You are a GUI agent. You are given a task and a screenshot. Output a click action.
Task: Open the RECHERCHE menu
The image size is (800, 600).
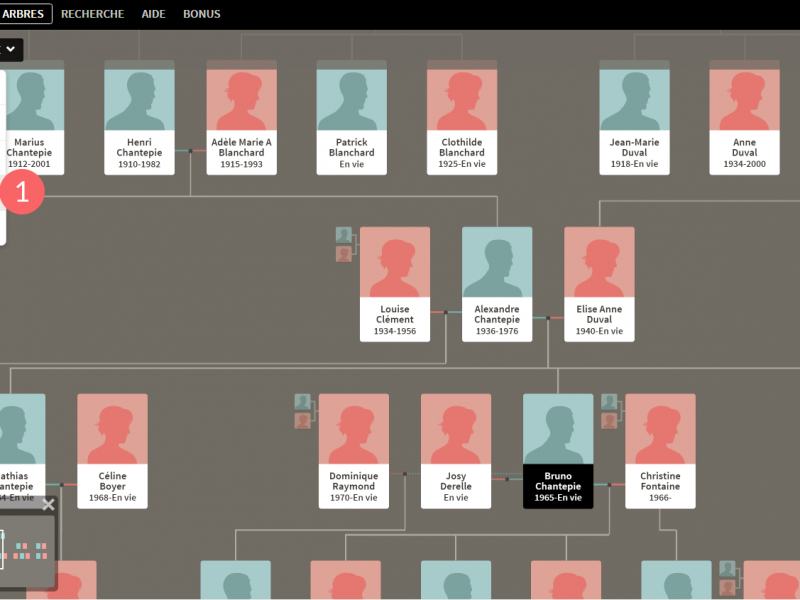pos(92,14)
